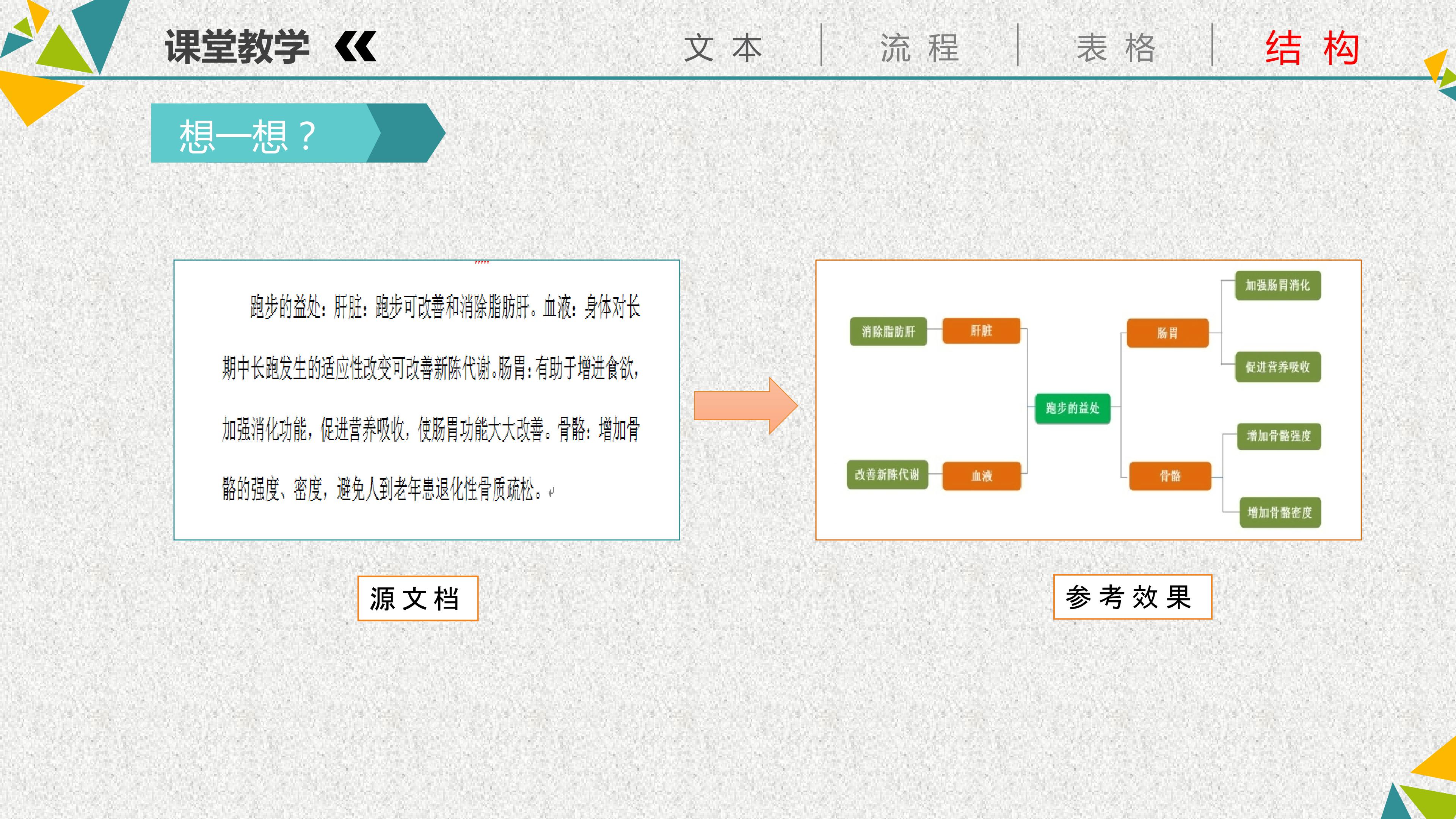Click the 课堂教学 heading
The height and width of the screenshot is (819, 1456).
pyautogui.click(x=237, y=46)
